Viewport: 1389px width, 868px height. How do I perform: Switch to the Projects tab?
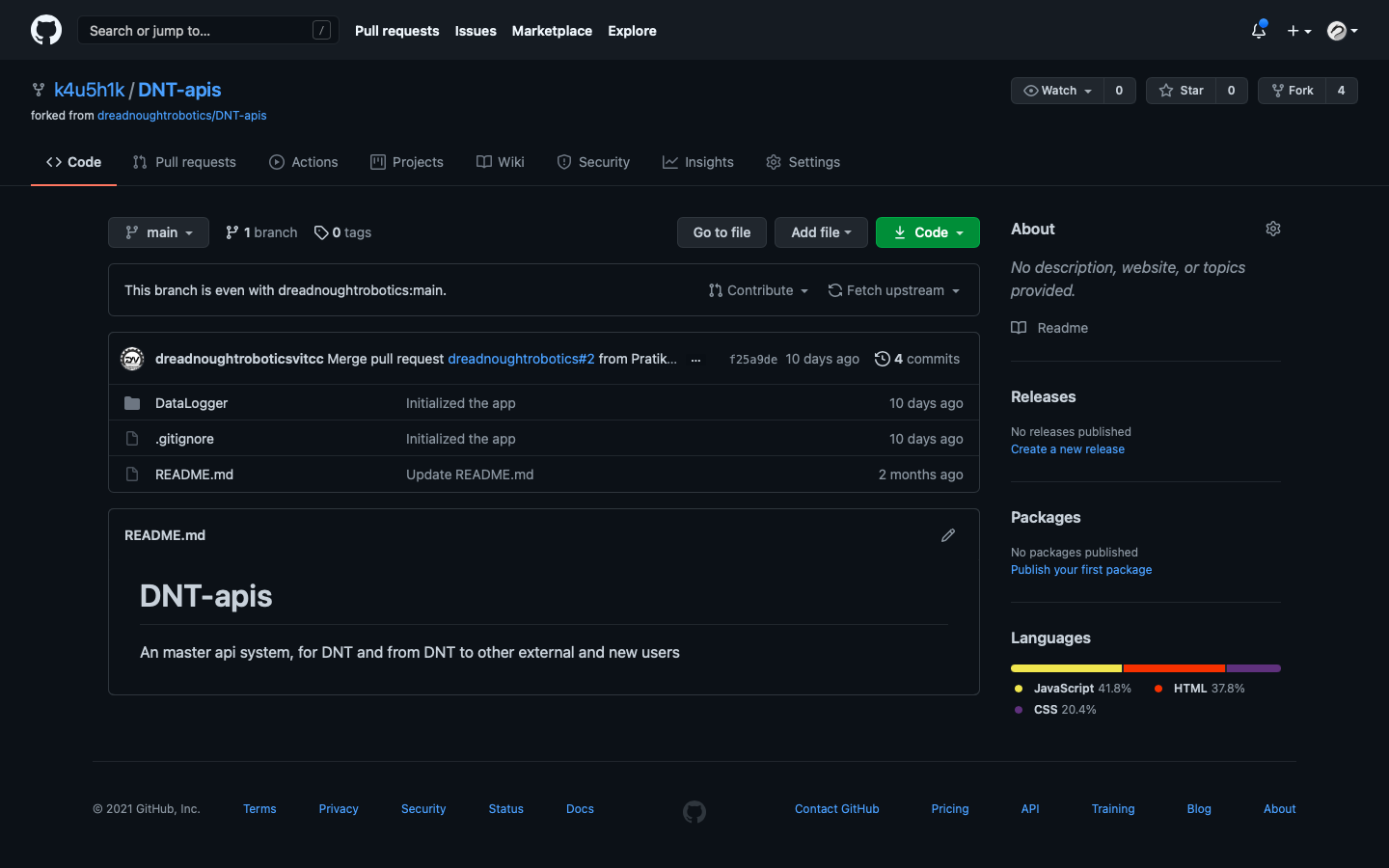[407, 162]
